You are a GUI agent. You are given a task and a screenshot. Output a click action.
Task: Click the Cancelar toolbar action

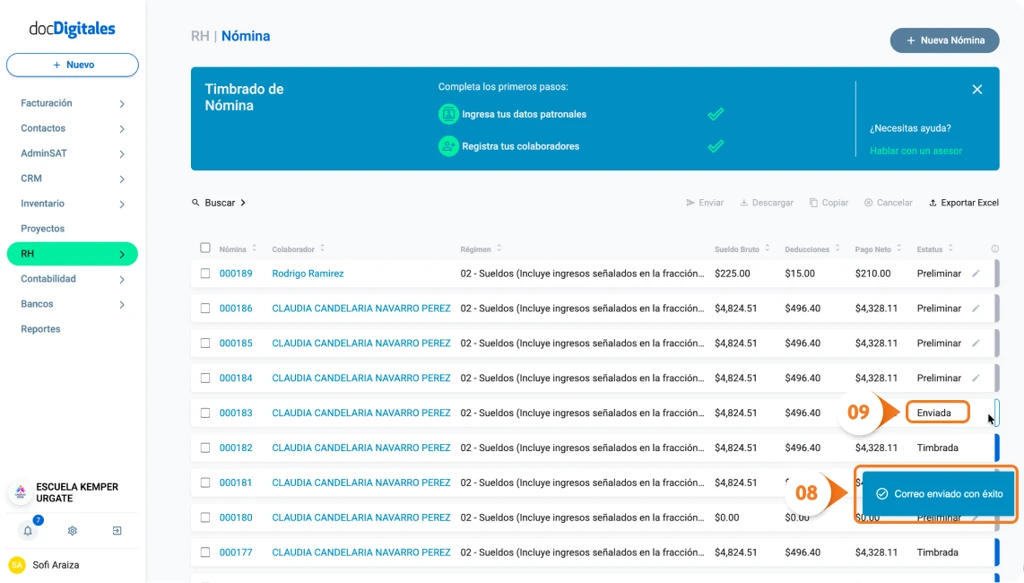(x=888, y=203)
